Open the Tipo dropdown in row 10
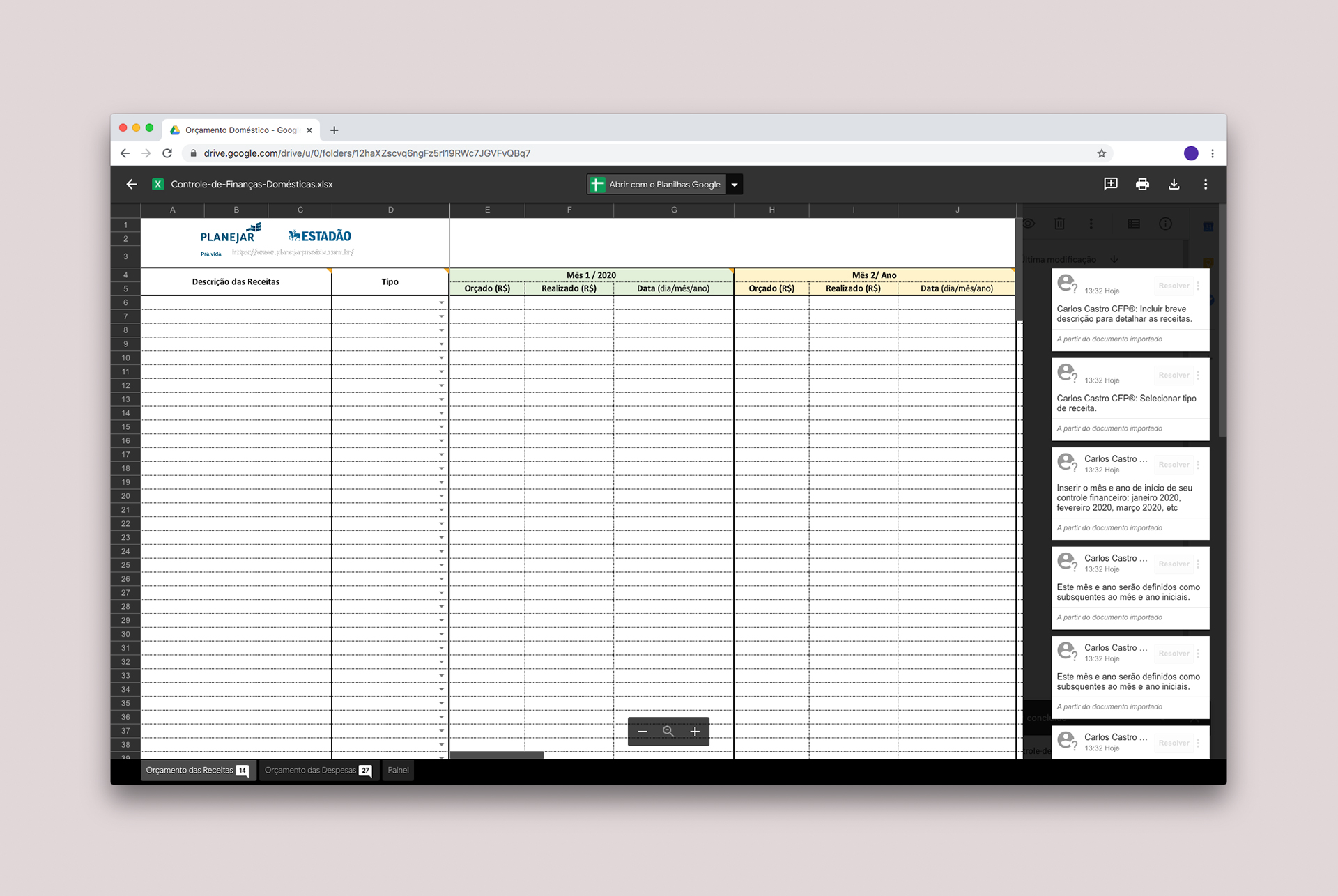 pos(442,358)
